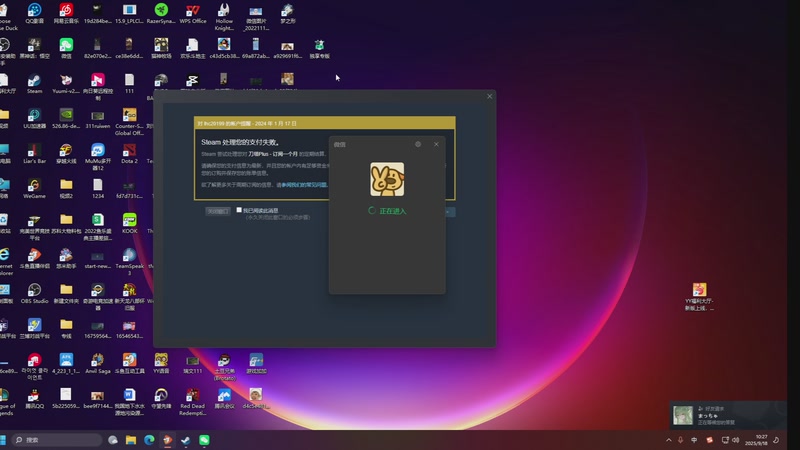
Task: Select the UU加速器 desktop icon
Action: 34,118
